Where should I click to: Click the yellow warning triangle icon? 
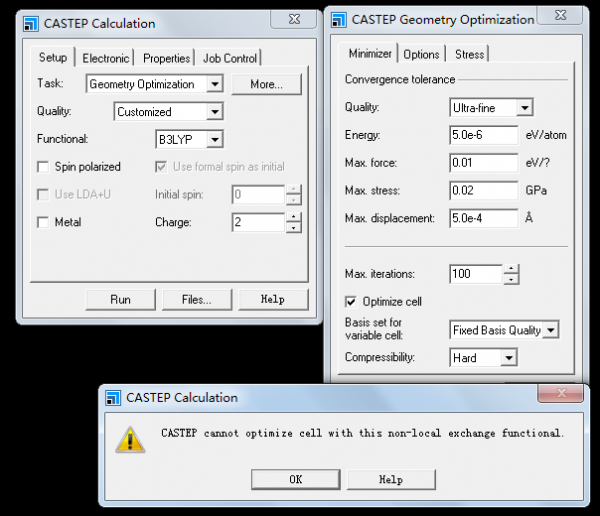point(130,440)
